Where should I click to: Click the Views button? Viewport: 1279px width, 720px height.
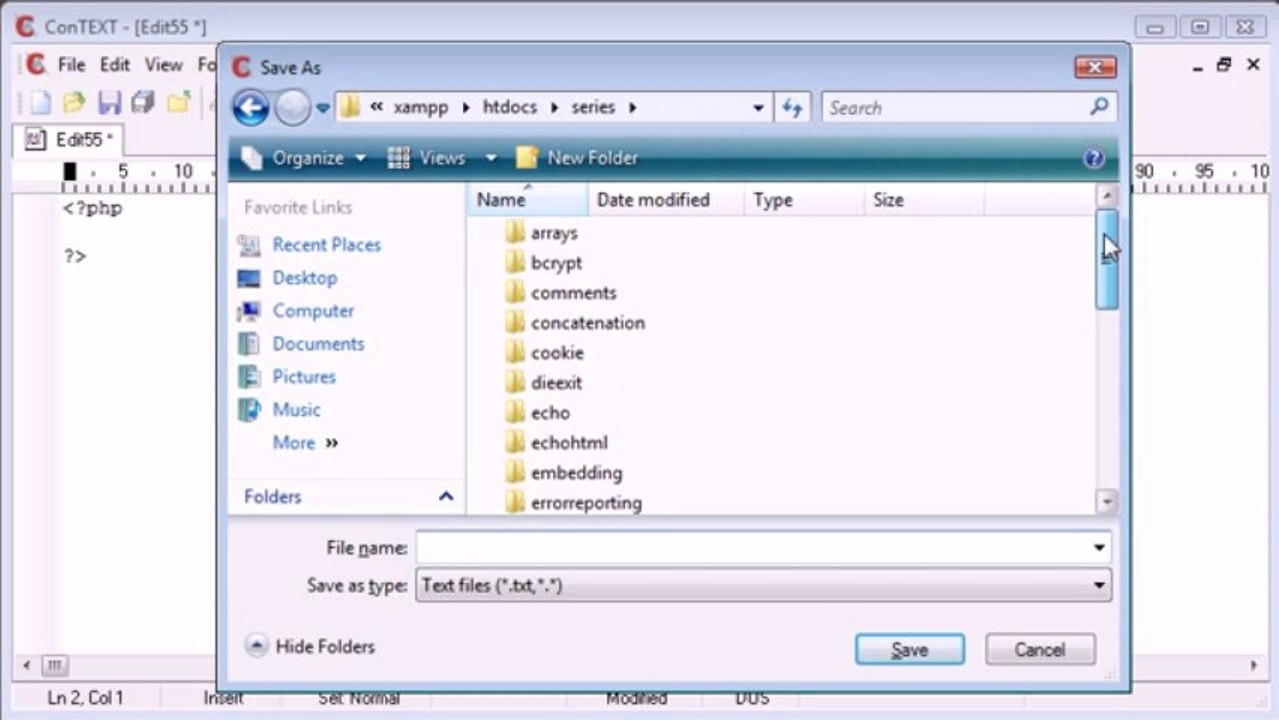point(427,158)
